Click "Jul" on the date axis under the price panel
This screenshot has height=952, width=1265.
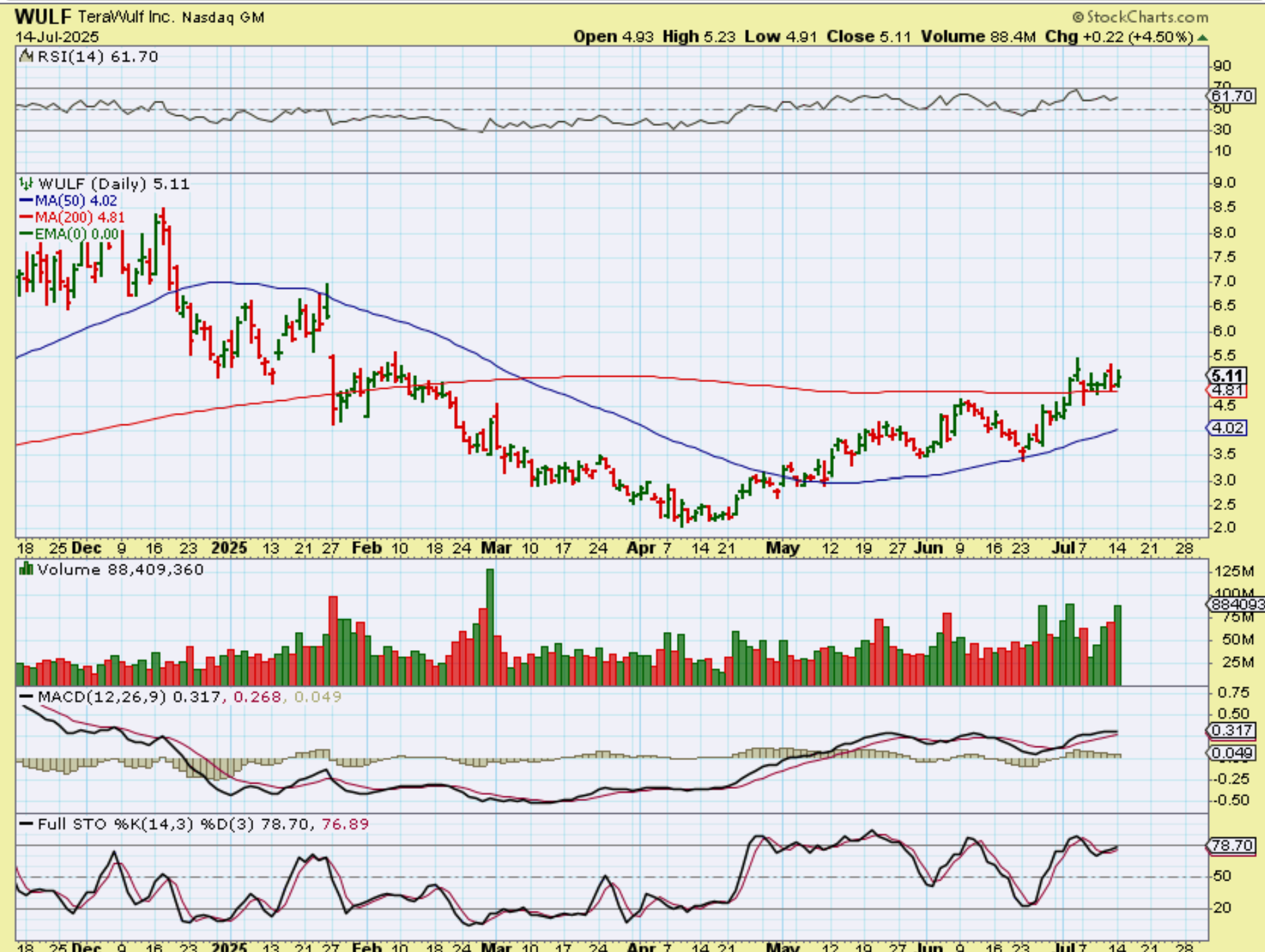(1063, 548)
